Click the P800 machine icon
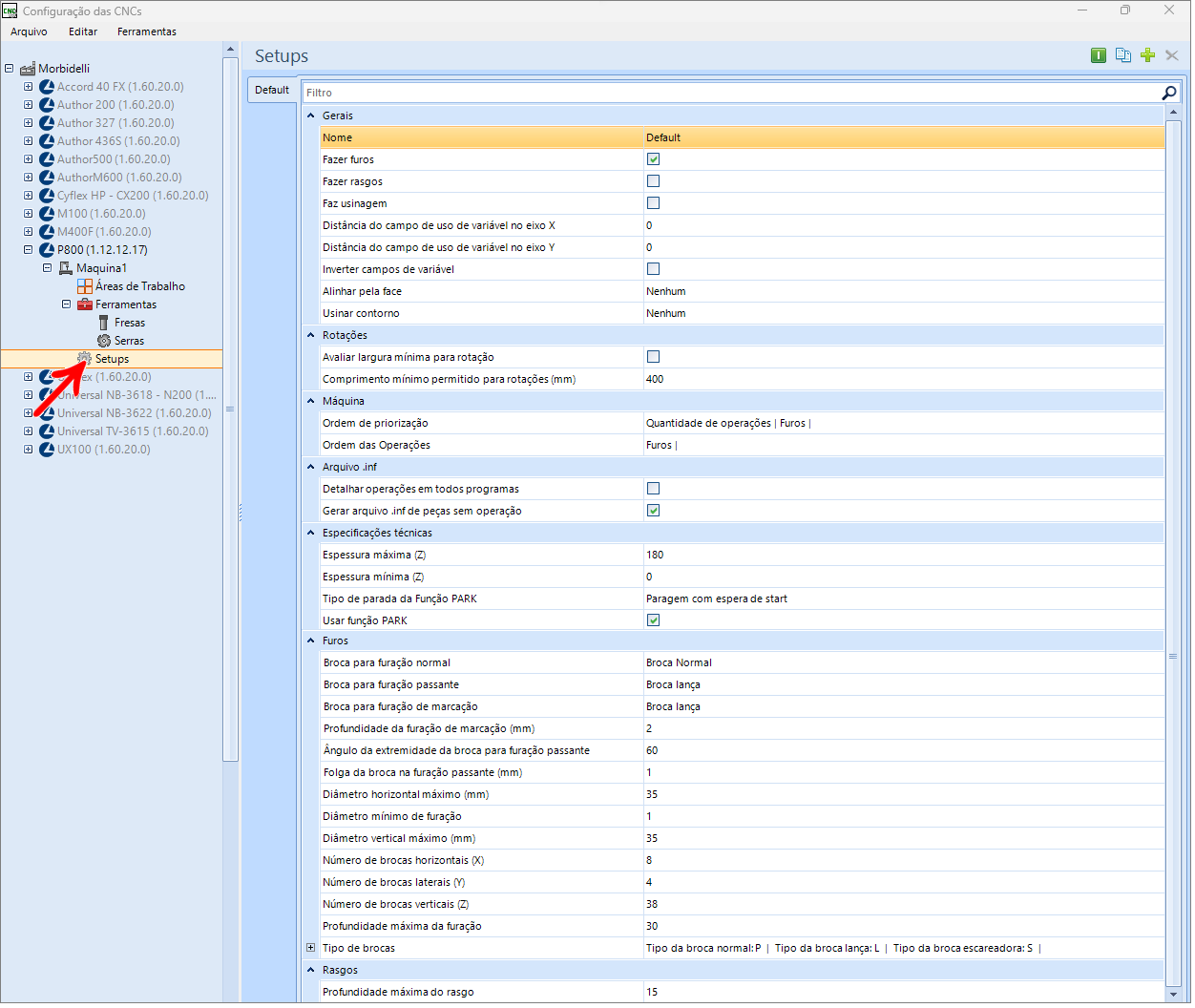This screenshot has height=1008, width=1195. pos(47,250)
